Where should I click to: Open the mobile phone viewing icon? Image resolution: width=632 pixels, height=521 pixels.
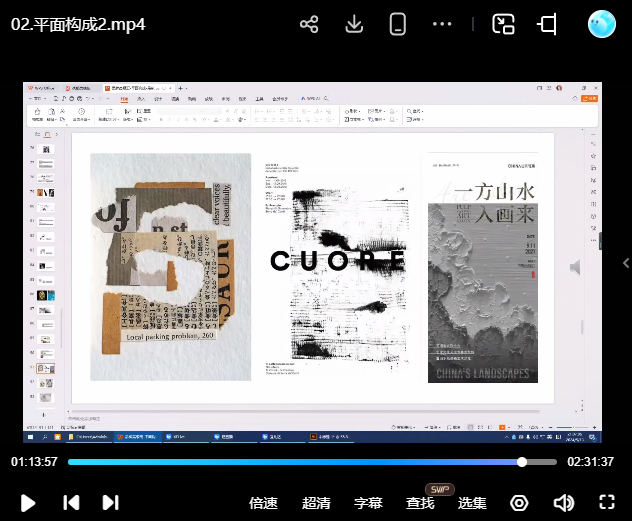tap(397, 25)
